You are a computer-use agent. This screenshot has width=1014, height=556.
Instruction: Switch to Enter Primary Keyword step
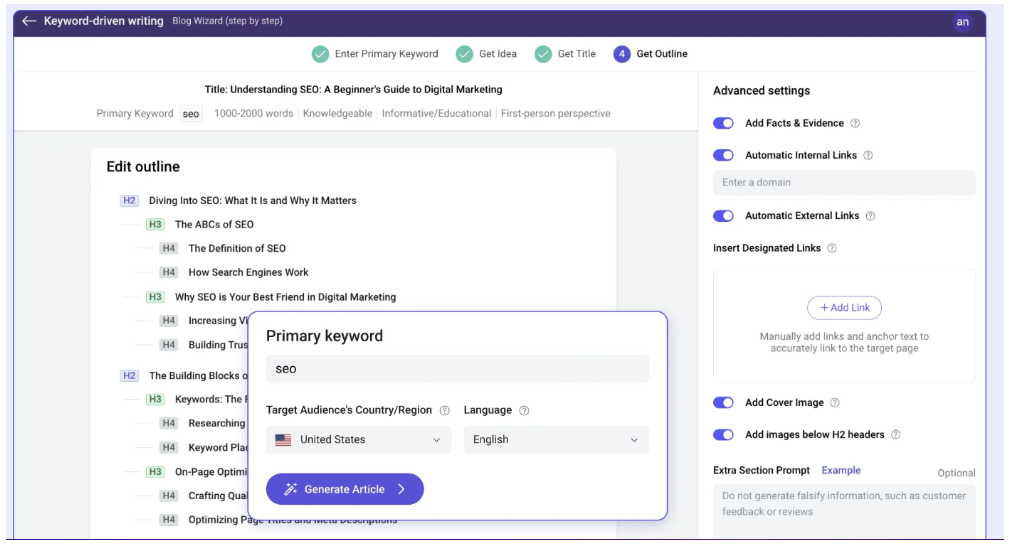coord(376,54)
